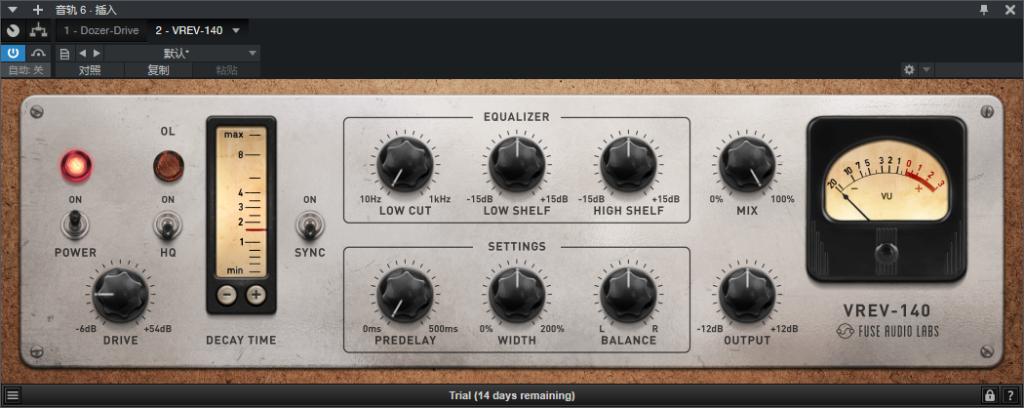
Task: Flip the SYNC toggle switch
Action: 310,226
